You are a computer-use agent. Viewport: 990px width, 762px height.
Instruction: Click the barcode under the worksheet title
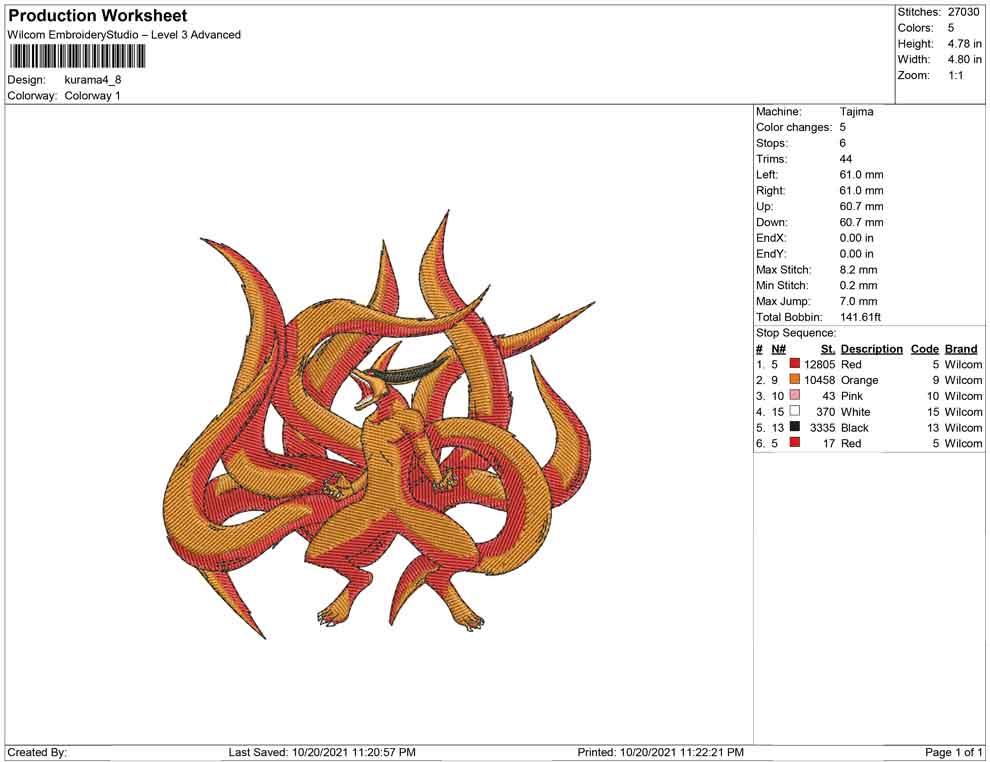click(77, 56)
